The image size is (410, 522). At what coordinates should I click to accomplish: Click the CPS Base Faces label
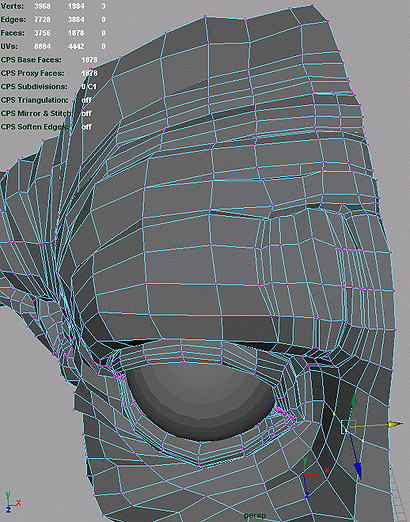click(x=31, y=60)
